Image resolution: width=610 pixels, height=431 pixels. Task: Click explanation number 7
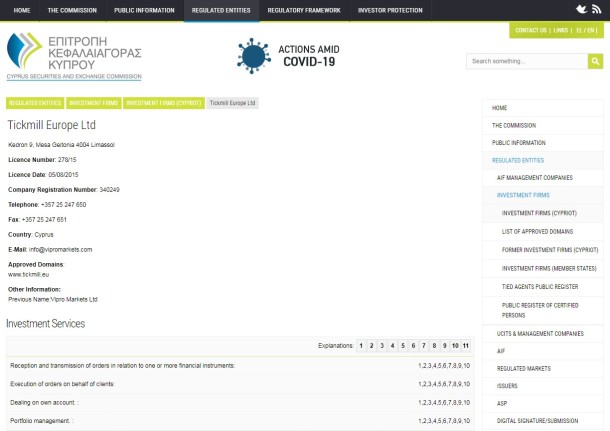pyautogui.click(x=424, y=345)
